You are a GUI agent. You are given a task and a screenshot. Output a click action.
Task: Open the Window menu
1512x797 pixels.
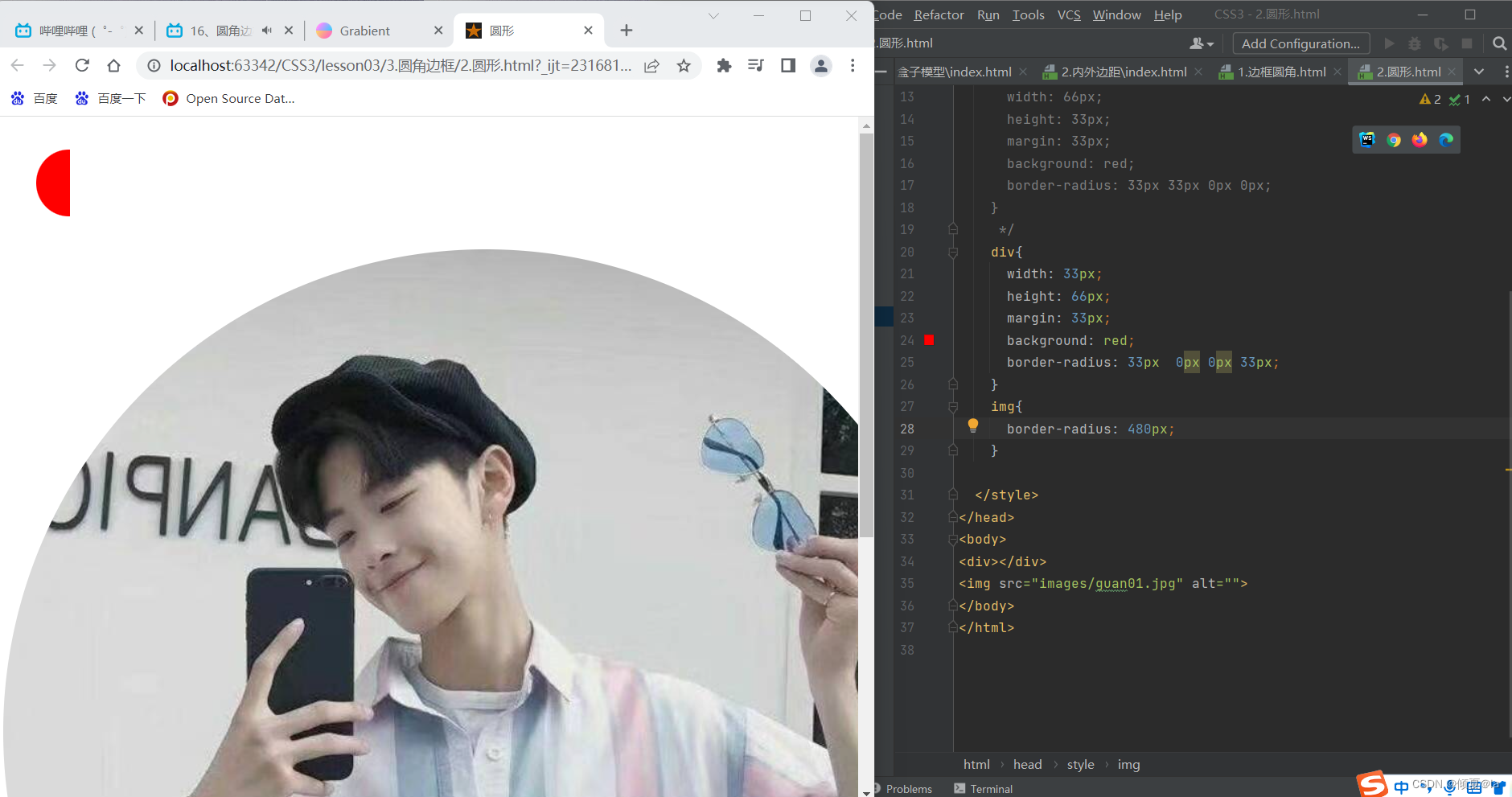click(1116, 14)
